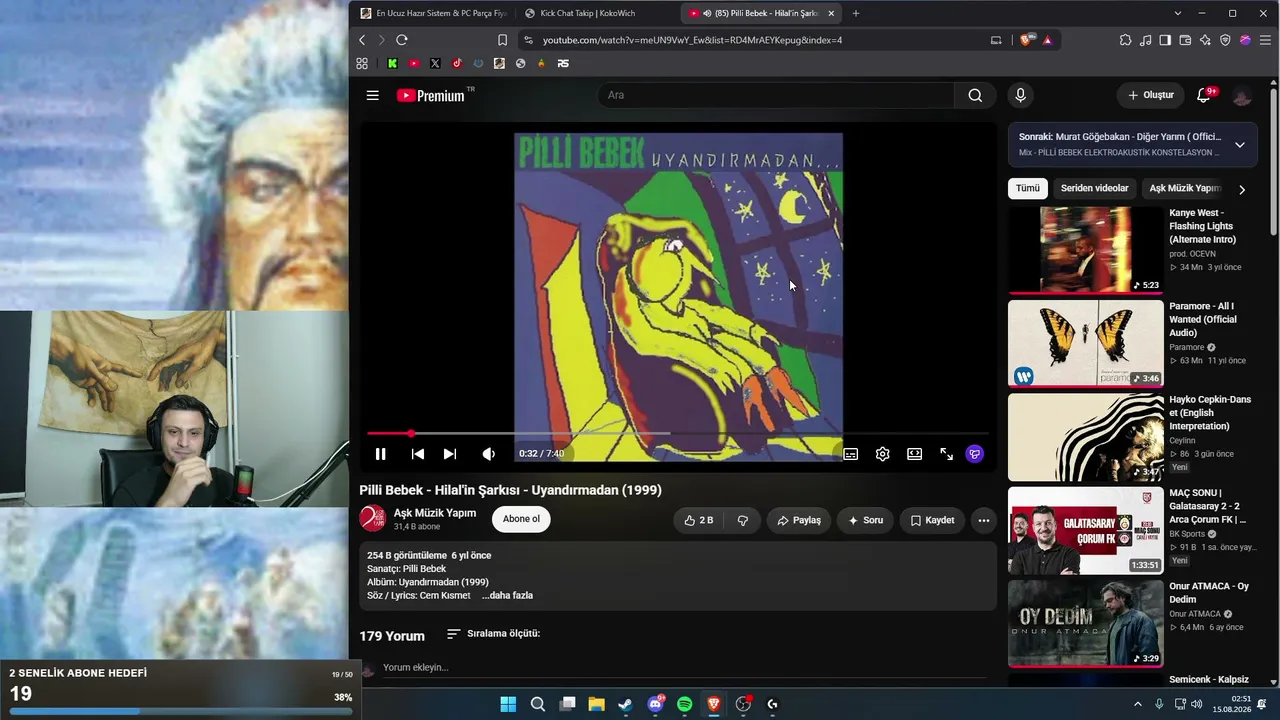Select the Aşk Müzik Yapım filter chip
Screen dimensions: 1280x720
pos(1184,188)
